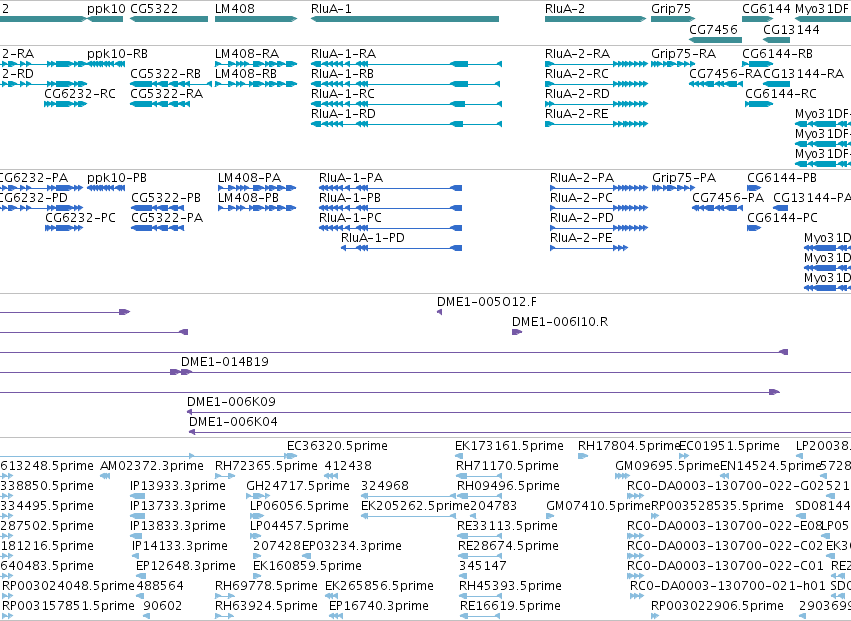The height and width of the screenshot is (621, 851).
Task: Select the RluA-2-RD transcript label
Action: coord(577,94)
